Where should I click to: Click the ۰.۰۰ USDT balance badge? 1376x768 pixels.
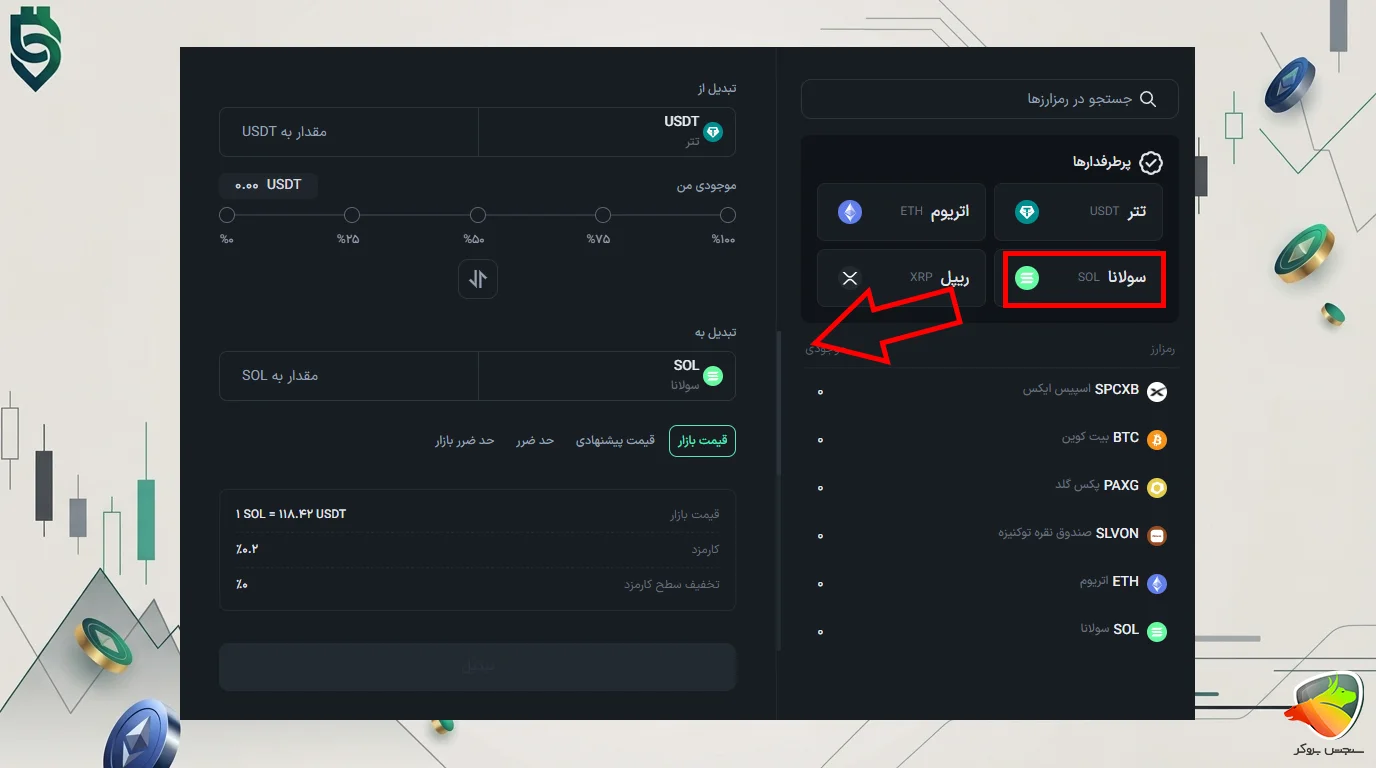[268, 185]
